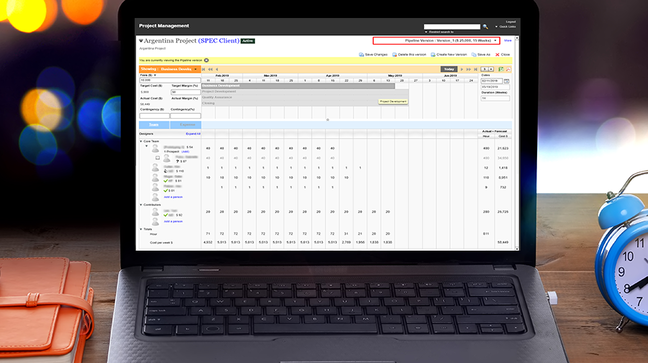Open the calendar date picker icon
Image resolution: width=648 pixels, height=363 pixels.
[x=507, y=81]
